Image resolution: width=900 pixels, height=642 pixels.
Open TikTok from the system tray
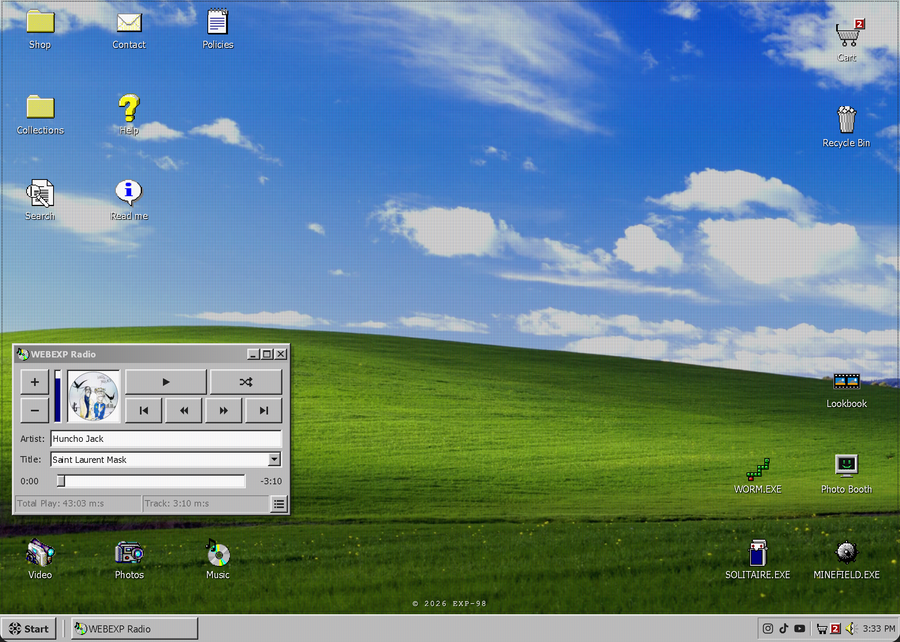[x=783, y=628]
